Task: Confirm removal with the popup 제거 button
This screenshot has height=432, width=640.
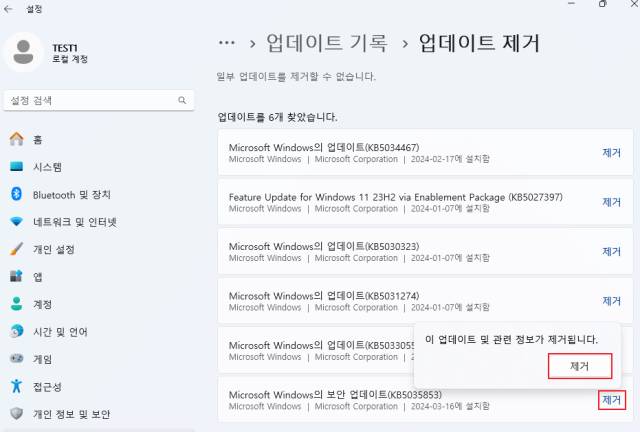Action: (580, 366)
